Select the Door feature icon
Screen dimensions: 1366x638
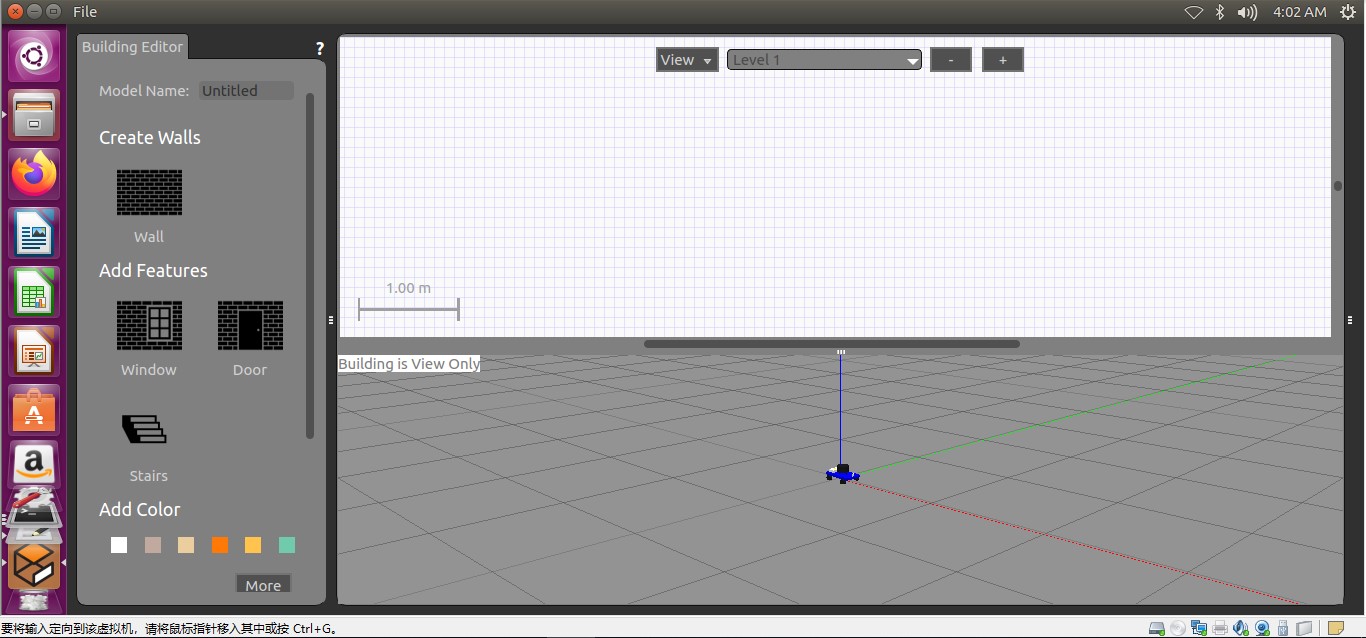[x=250, y=326]
